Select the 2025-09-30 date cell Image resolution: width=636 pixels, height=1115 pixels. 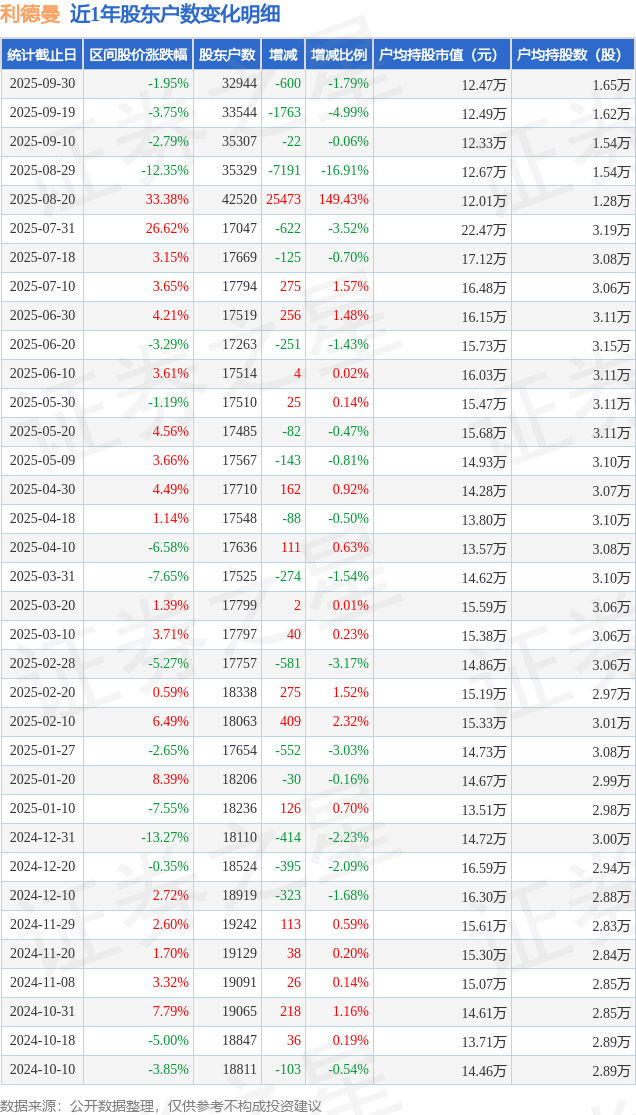(x=42, y=84)
